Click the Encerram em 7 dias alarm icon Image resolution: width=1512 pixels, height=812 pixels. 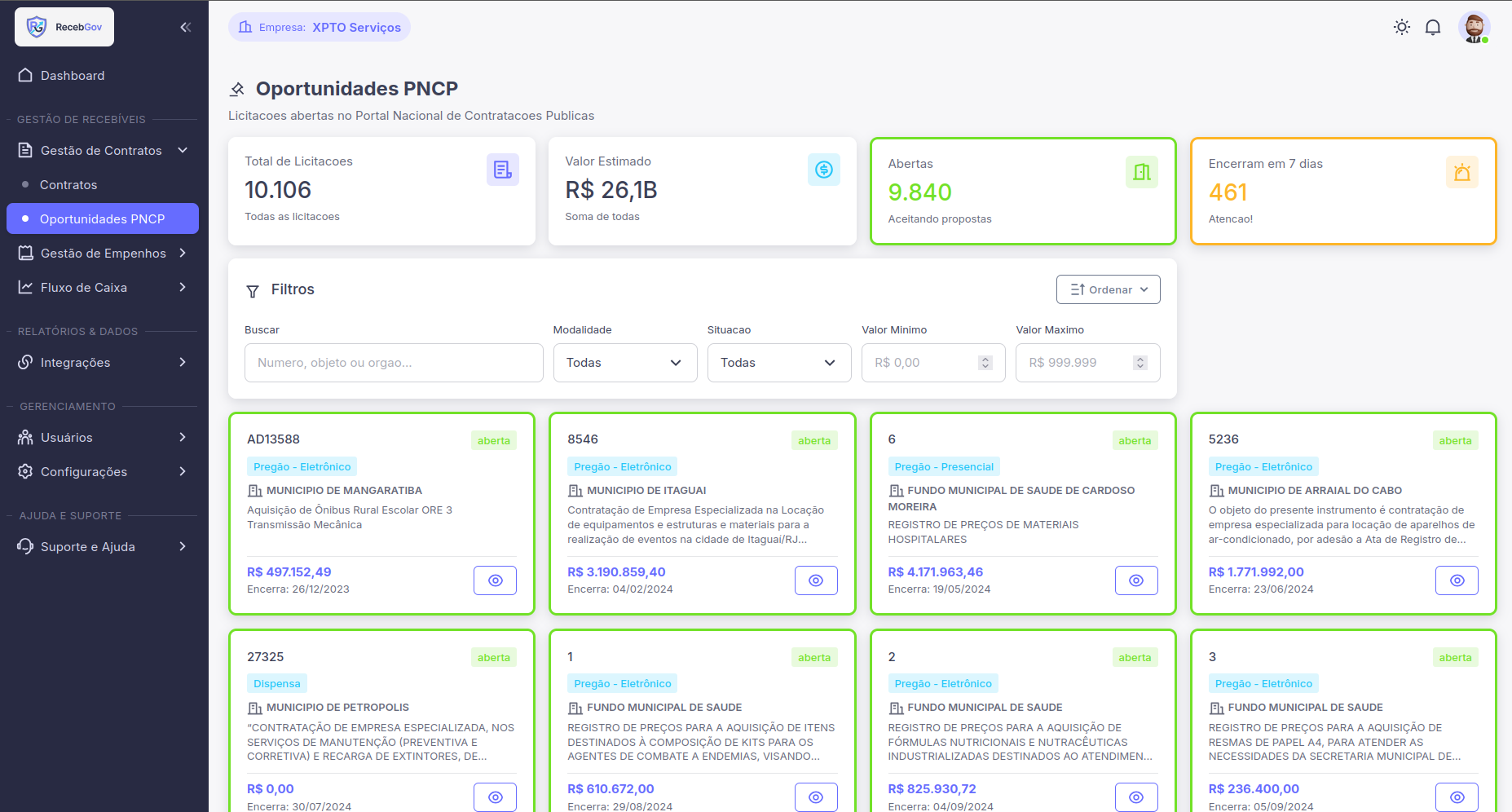coord(1461,172)
